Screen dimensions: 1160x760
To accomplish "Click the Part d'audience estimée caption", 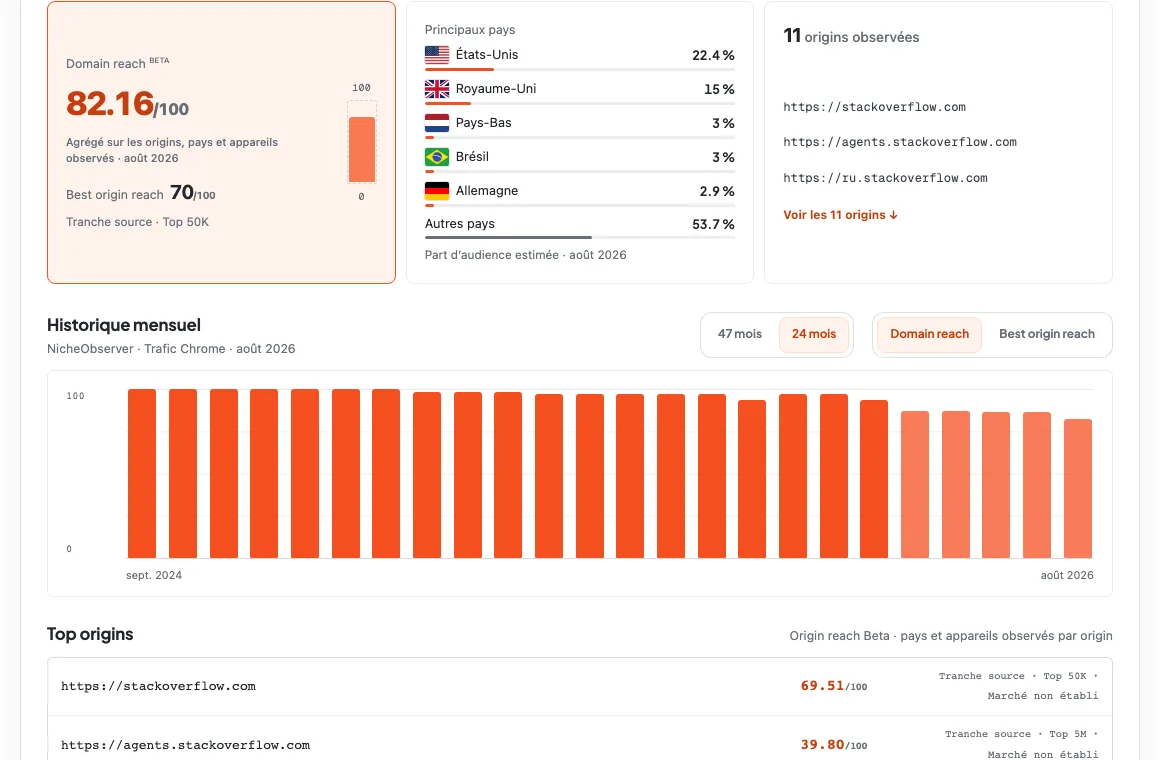I will (x=525, y=255).
